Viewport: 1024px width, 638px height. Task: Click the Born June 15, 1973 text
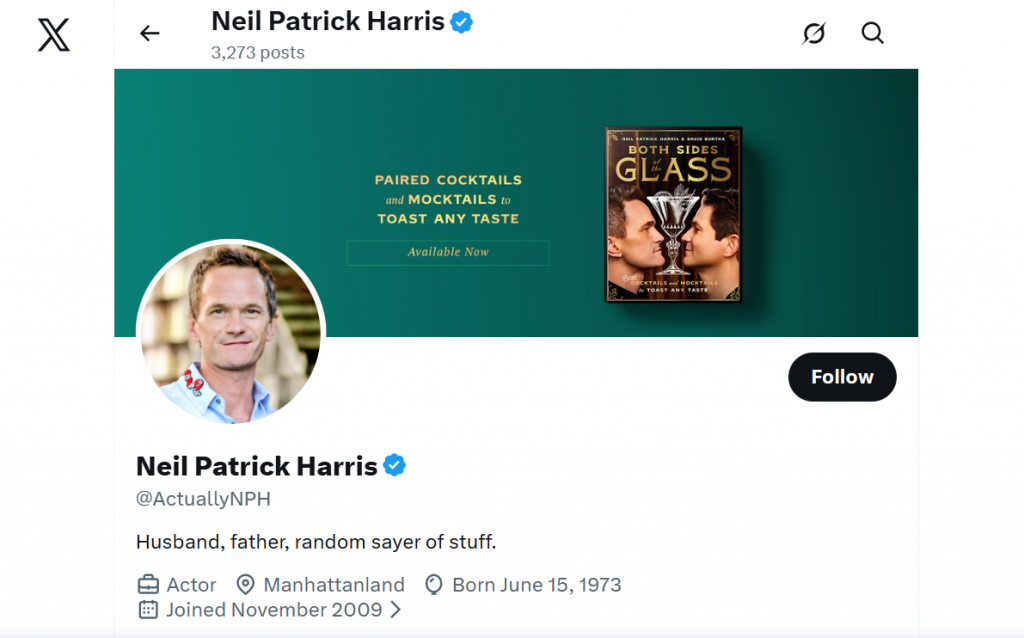click(x=535, y=584)
